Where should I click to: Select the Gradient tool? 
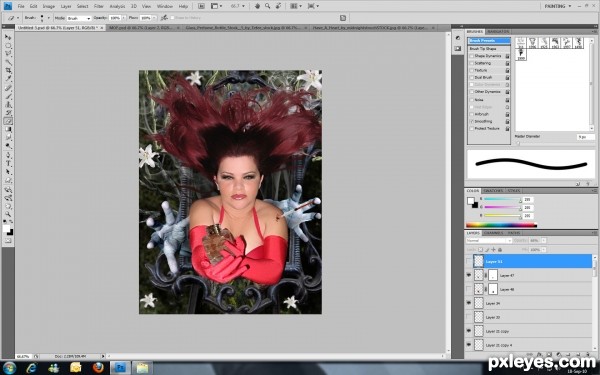(x=8, y=129)
